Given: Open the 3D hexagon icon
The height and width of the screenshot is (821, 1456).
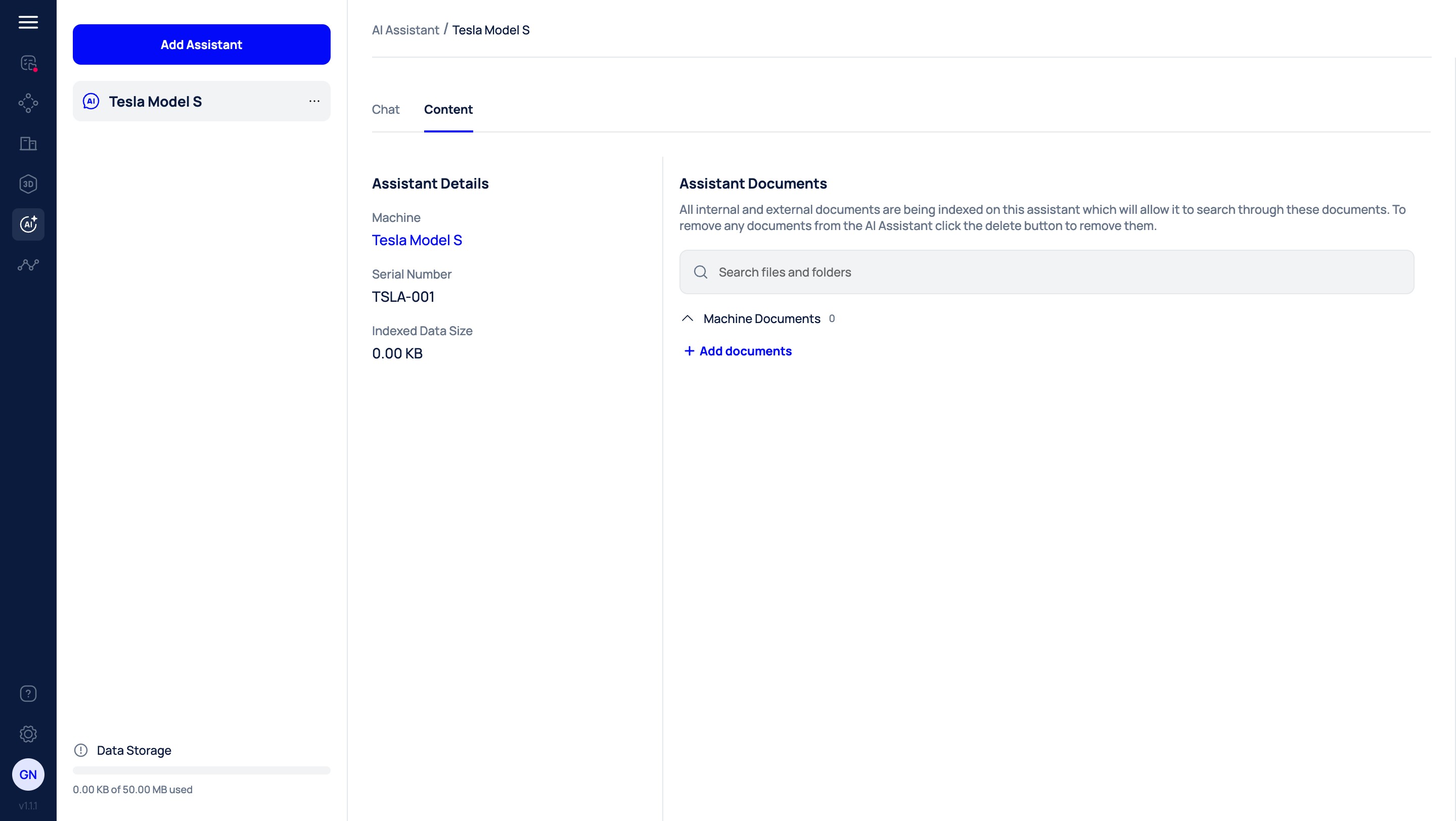Looking at the screenshot, I should coord(28,184).
